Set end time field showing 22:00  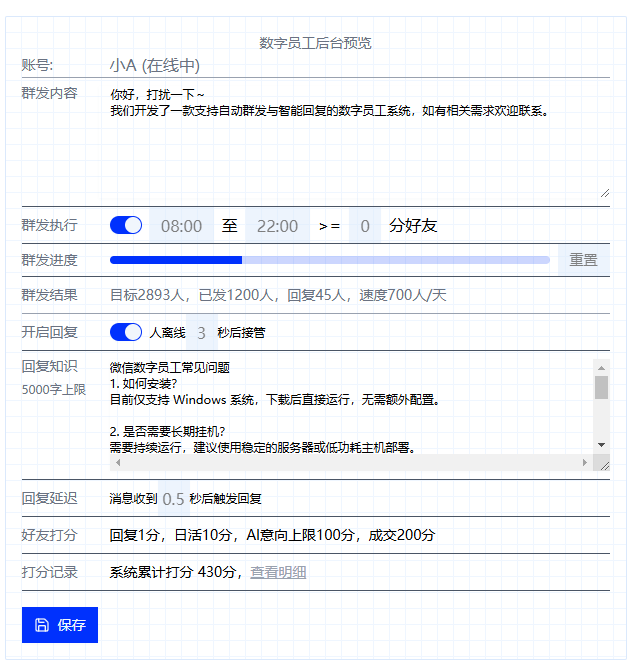tap(277, 226)
